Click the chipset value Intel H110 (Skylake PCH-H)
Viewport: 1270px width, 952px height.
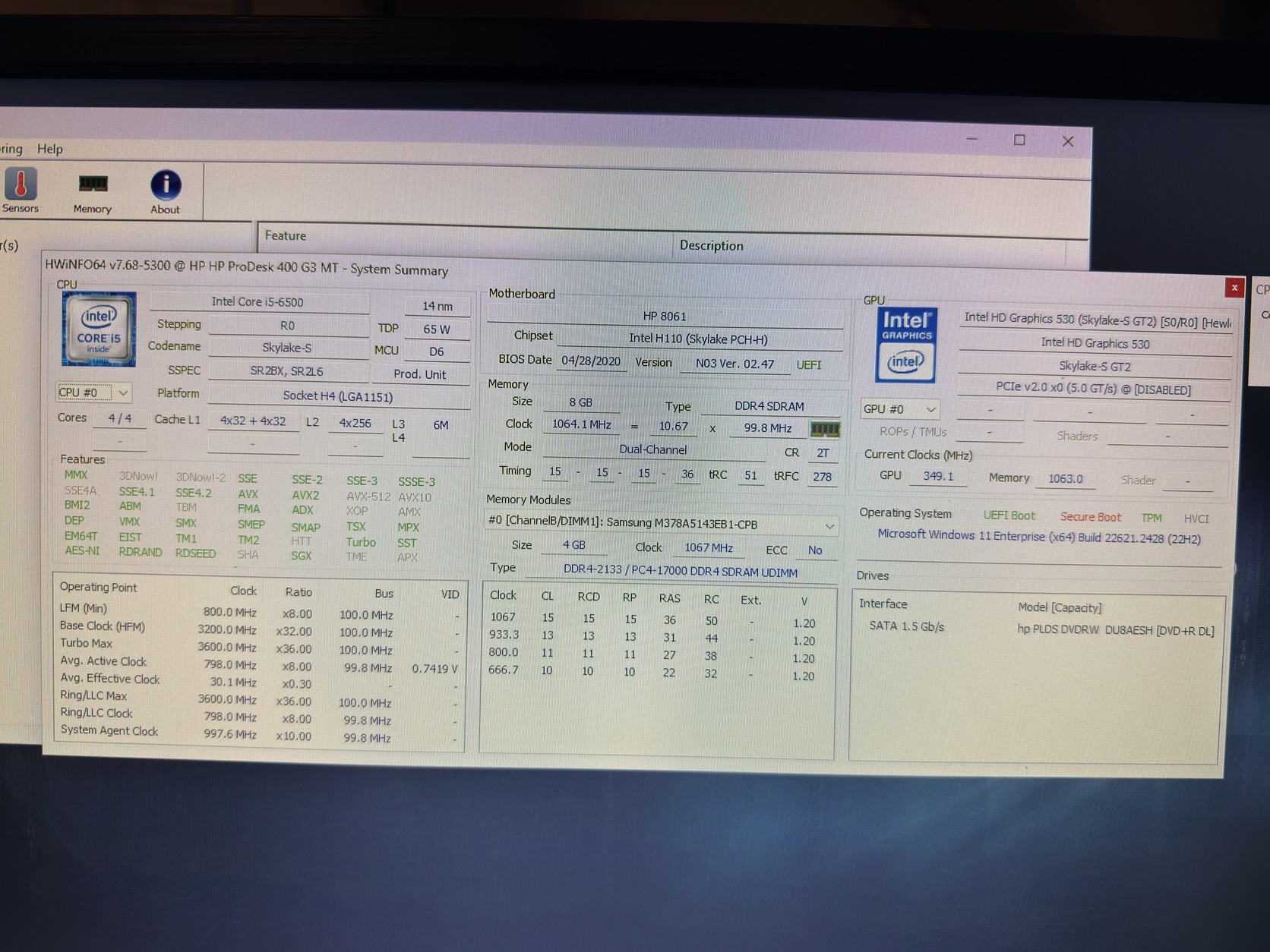tap(699, 339)
